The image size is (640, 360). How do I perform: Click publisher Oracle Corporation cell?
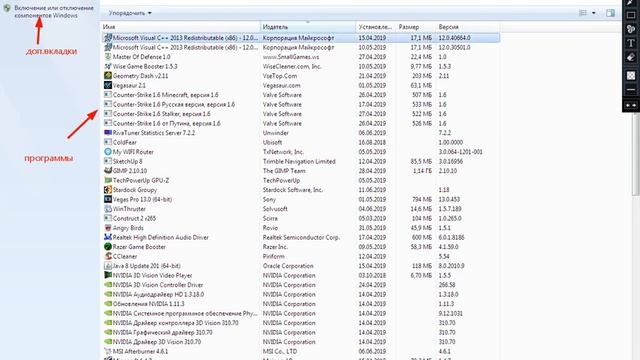(x=288, y=266)
